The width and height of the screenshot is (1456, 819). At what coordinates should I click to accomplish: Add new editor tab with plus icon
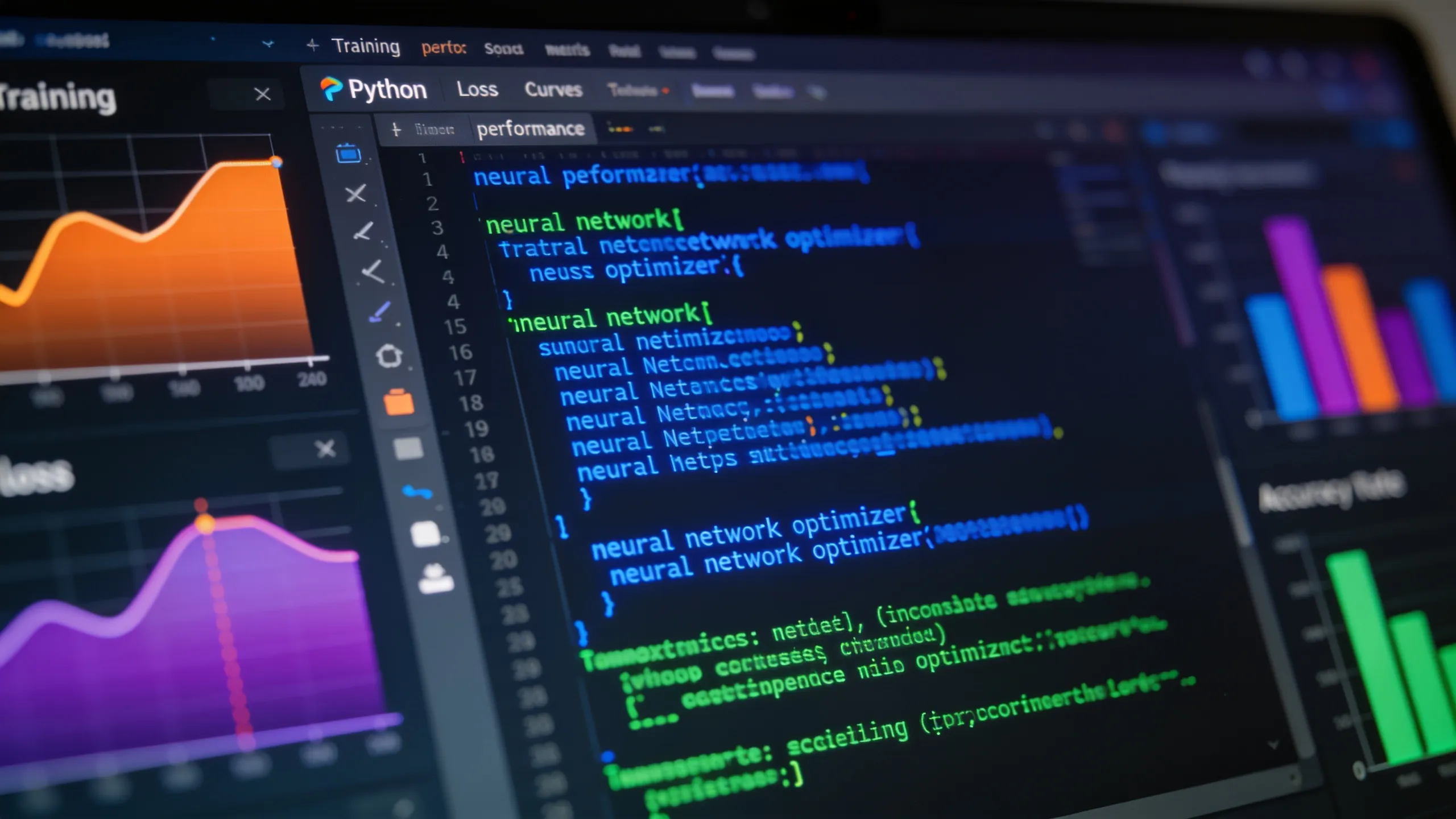click(396, 130)
